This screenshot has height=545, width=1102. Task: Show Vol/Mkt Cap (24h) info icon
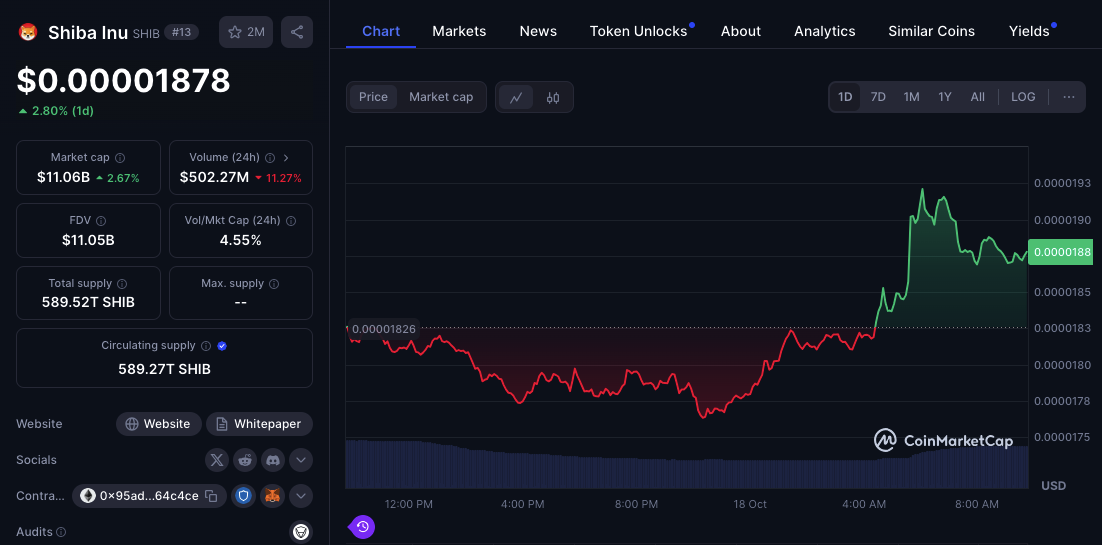(291, 221)
